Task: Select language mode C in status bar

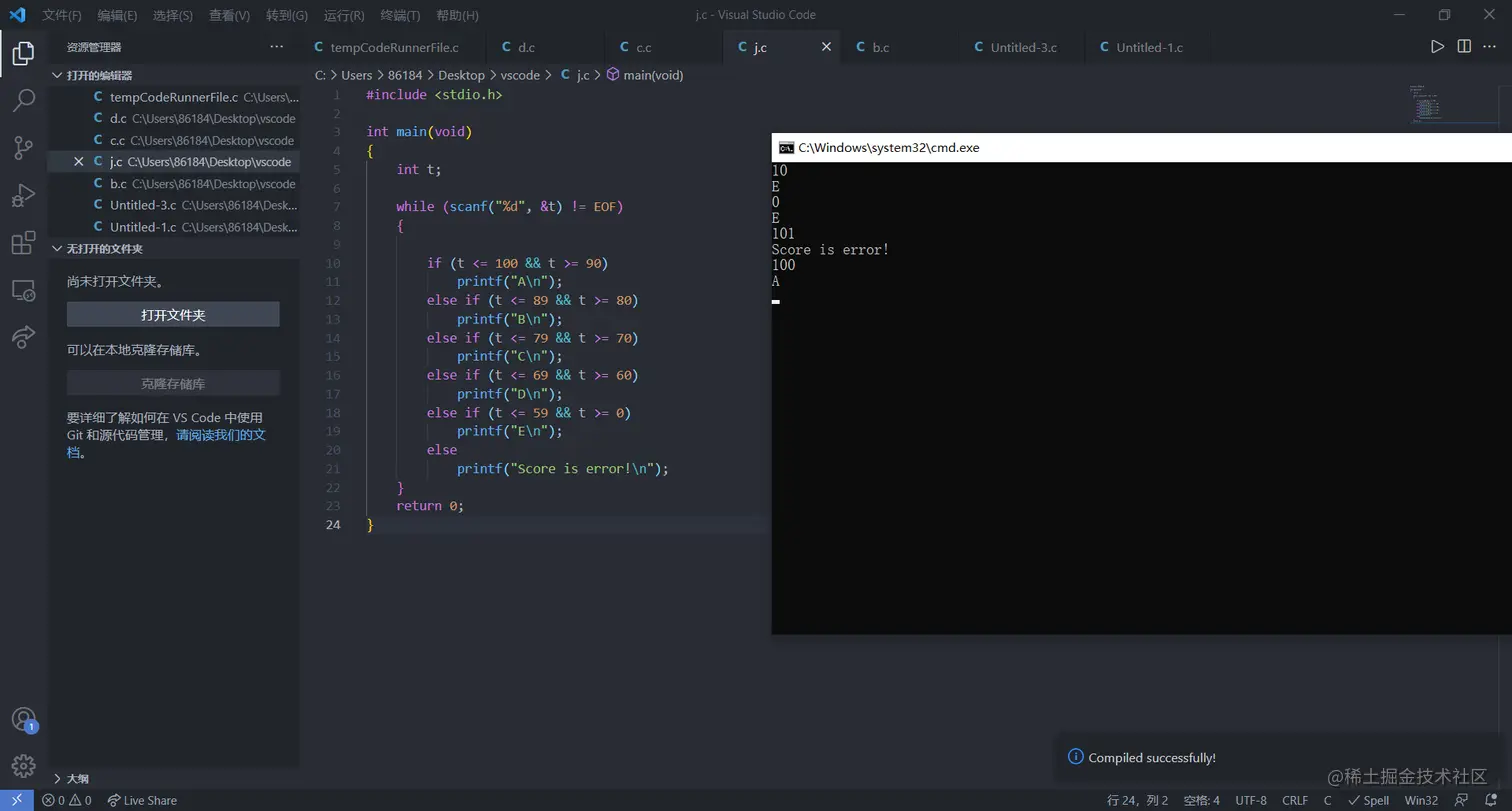Action: click(x=1327, y=800)
